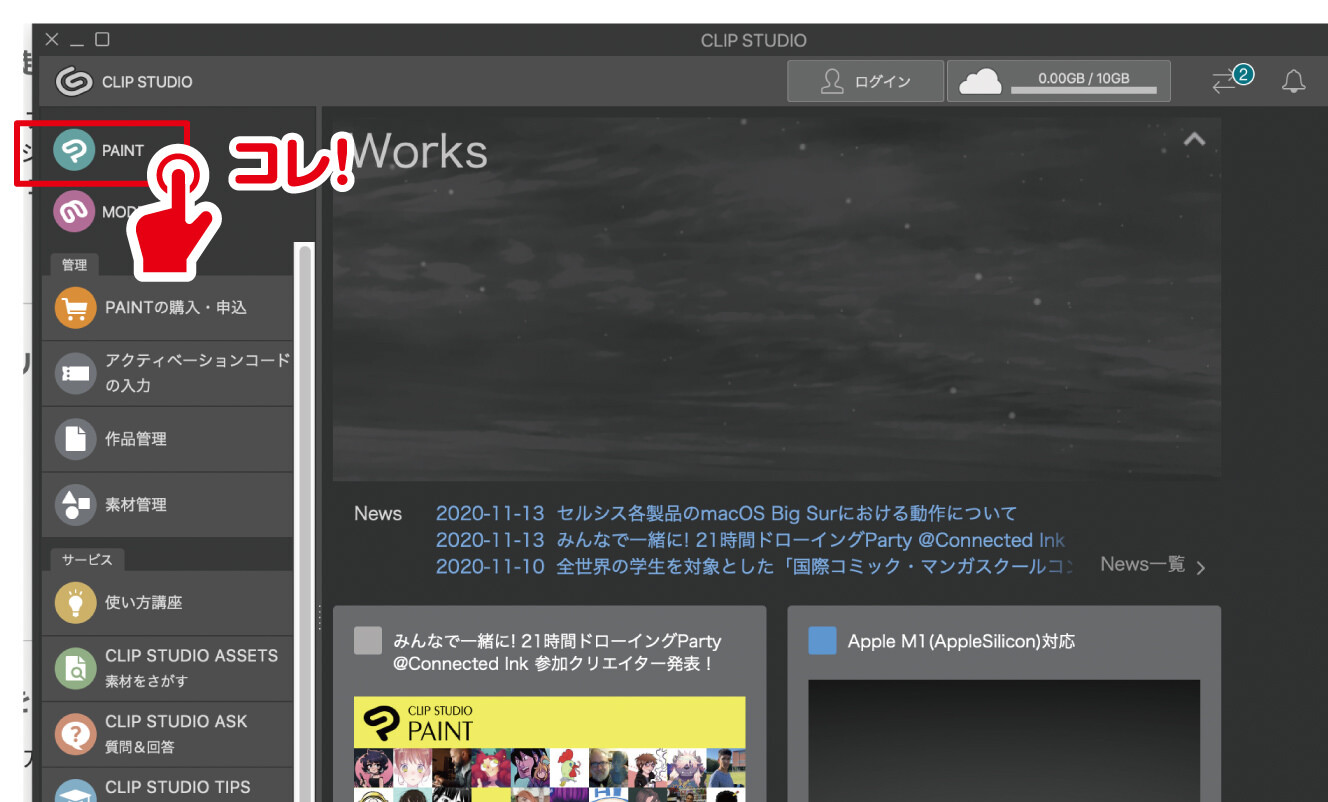Open CLIP STUDIO PAINT article thumbnail
1328x802 pixels.
pyautogui.click(x=549, y=748)
